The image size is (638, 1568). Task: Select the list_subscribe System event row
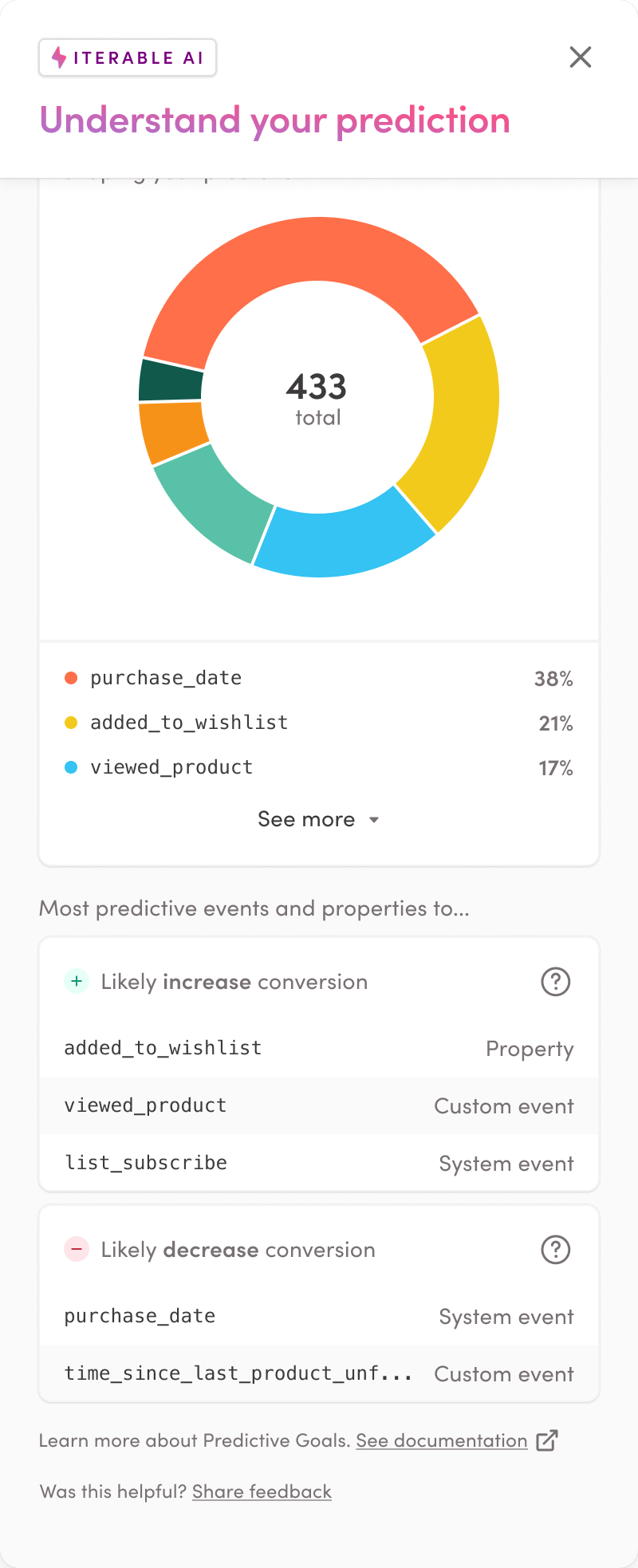pyautogui.click(x=319, y=1163)
